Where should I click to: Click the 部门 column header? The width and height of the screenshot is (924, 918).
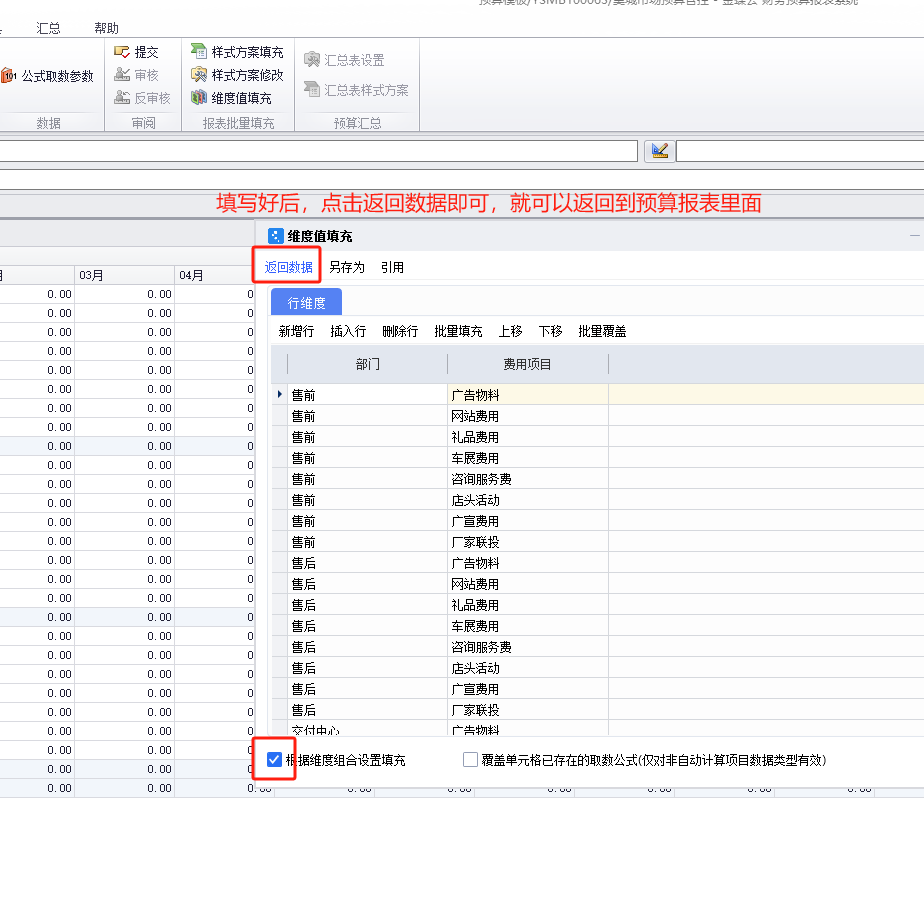tap(368, 364)
